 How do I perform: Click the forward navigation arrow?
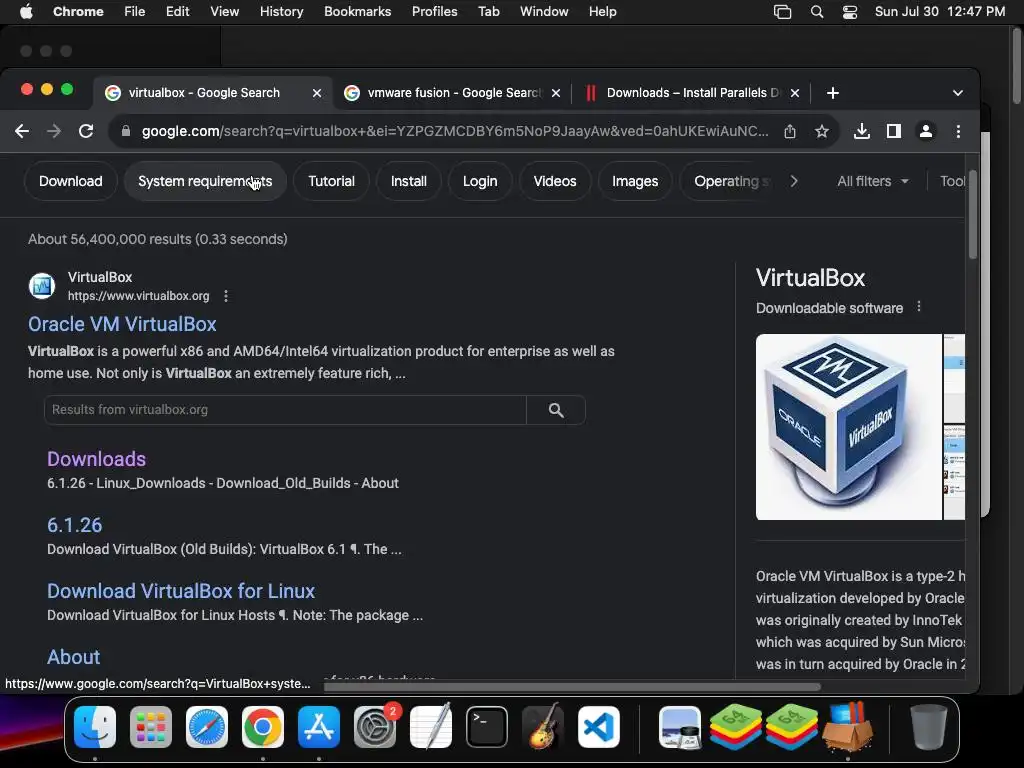coord(54,131)
